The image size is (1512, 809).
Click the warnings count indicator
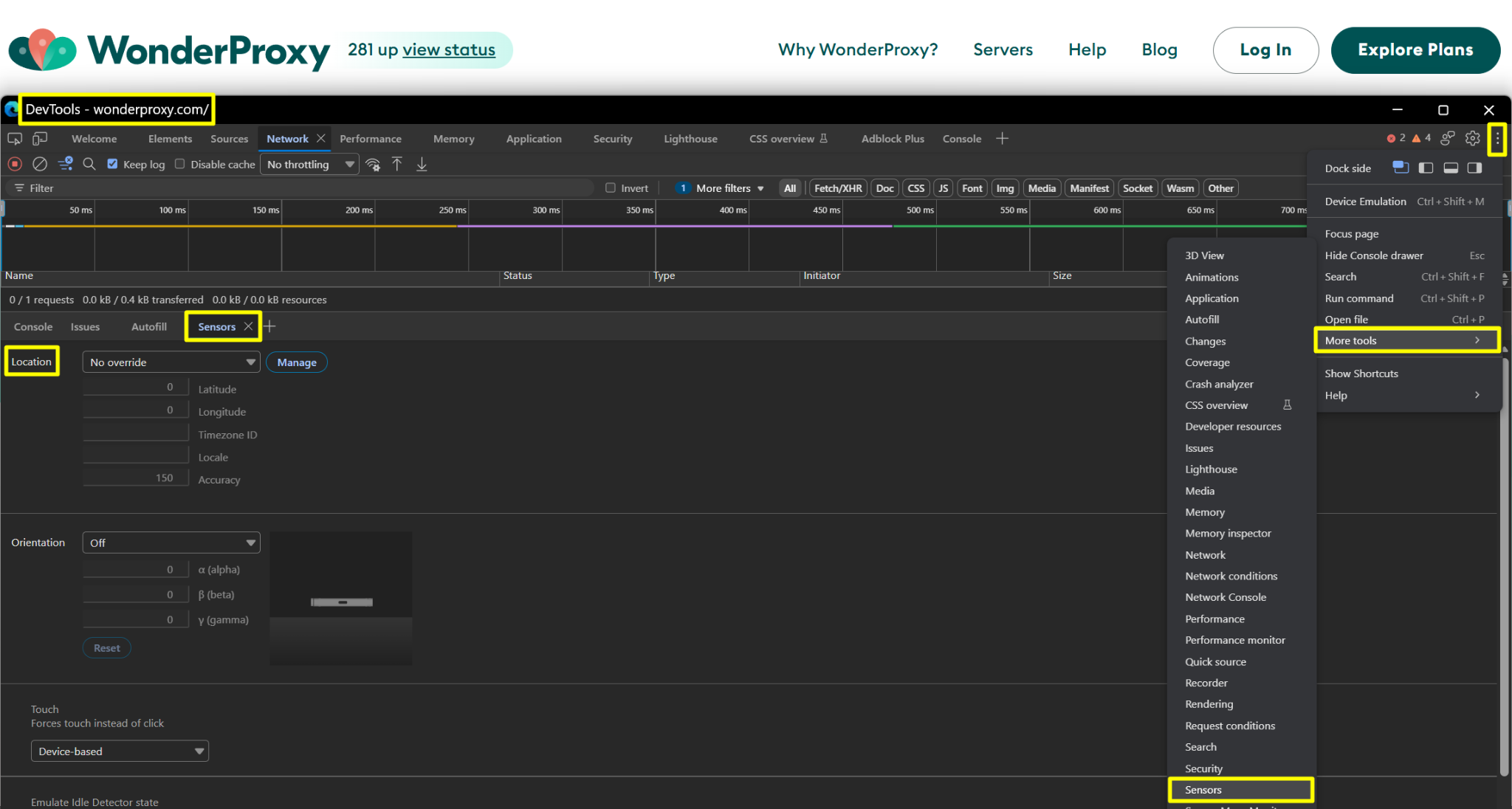click(x=1421, y=138)
